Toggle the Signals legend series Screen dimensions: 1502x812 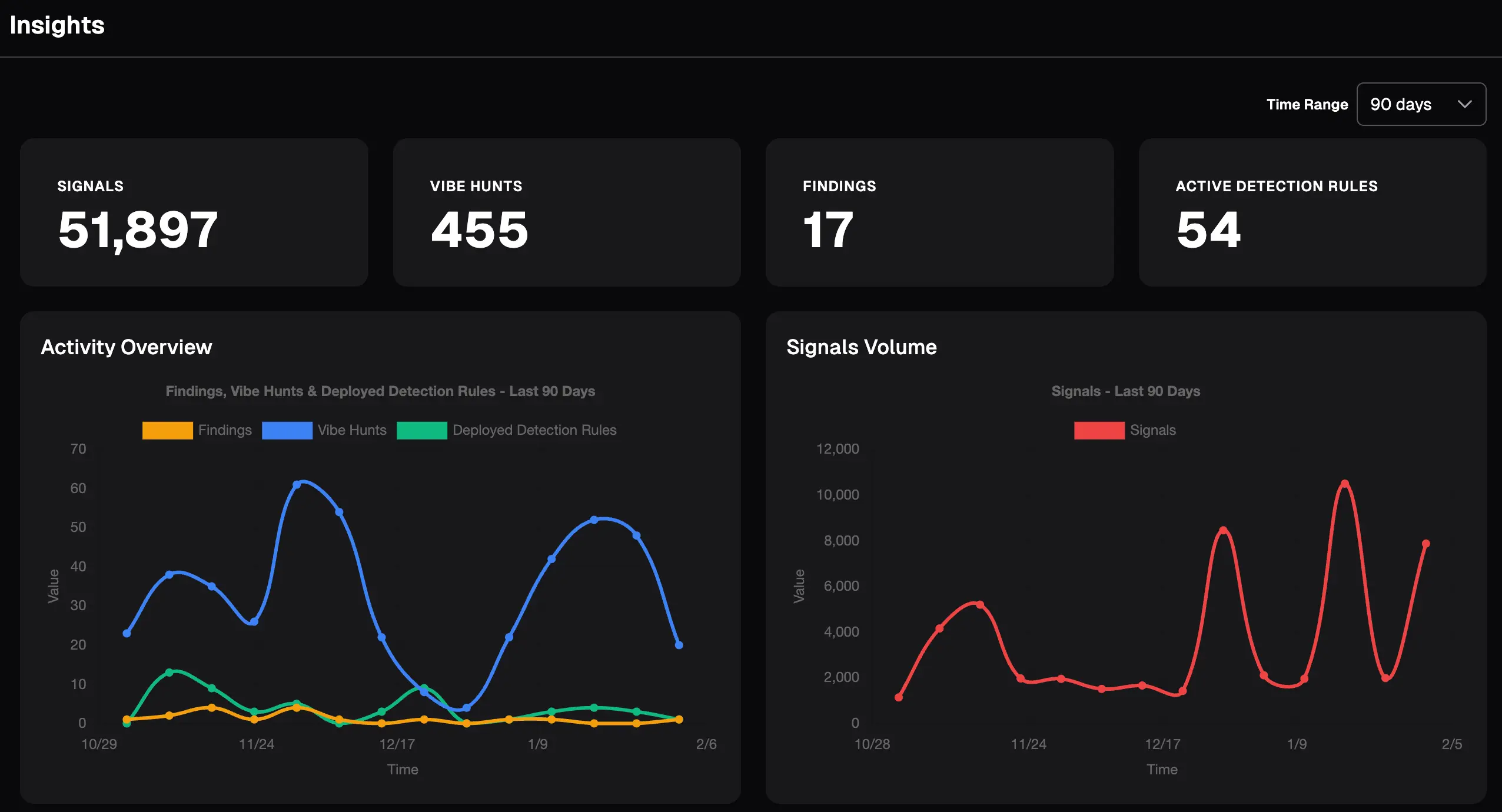click(x=1152, y=430)
